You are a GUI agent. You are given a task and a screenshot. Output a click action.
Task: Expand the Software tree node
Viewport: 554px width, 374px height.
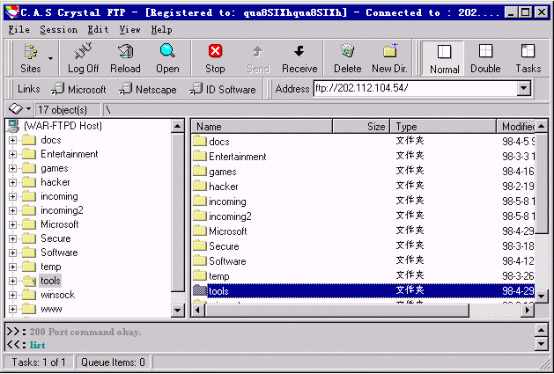pos(13,253)
